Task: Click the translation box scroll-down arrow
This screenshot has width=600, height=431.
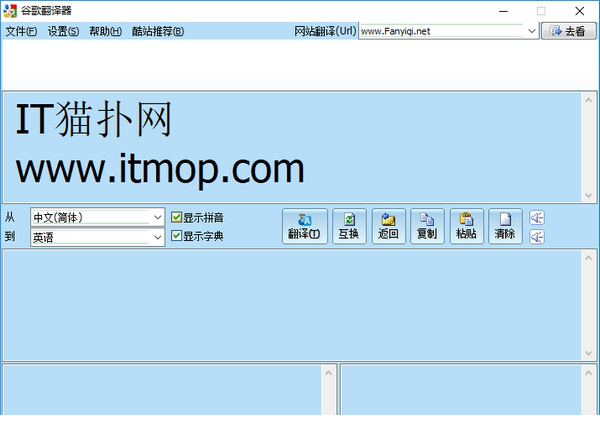Action: click(589, 353)
